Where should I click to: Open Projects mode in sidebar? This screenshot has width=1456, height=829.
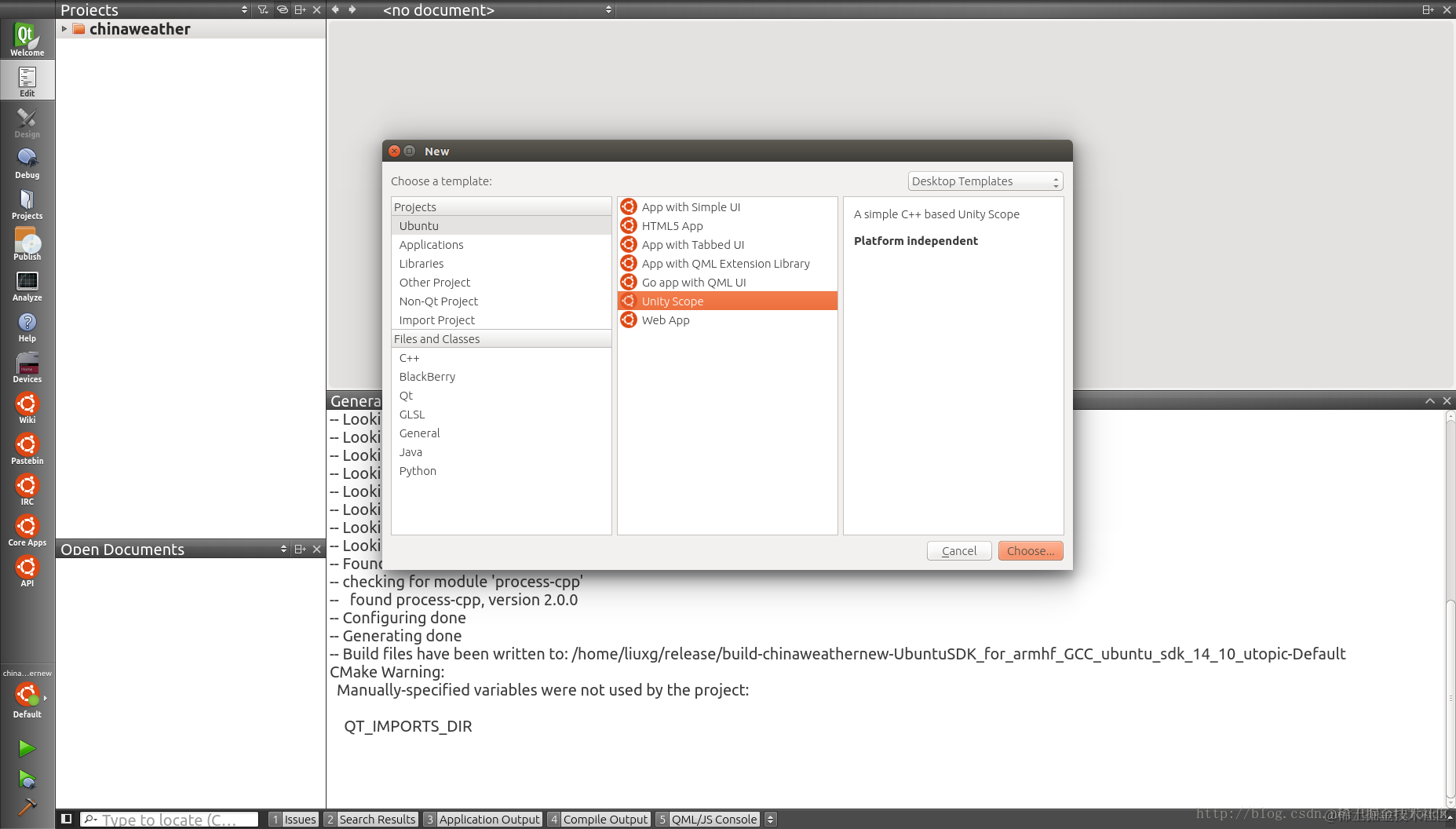(27, 203)
